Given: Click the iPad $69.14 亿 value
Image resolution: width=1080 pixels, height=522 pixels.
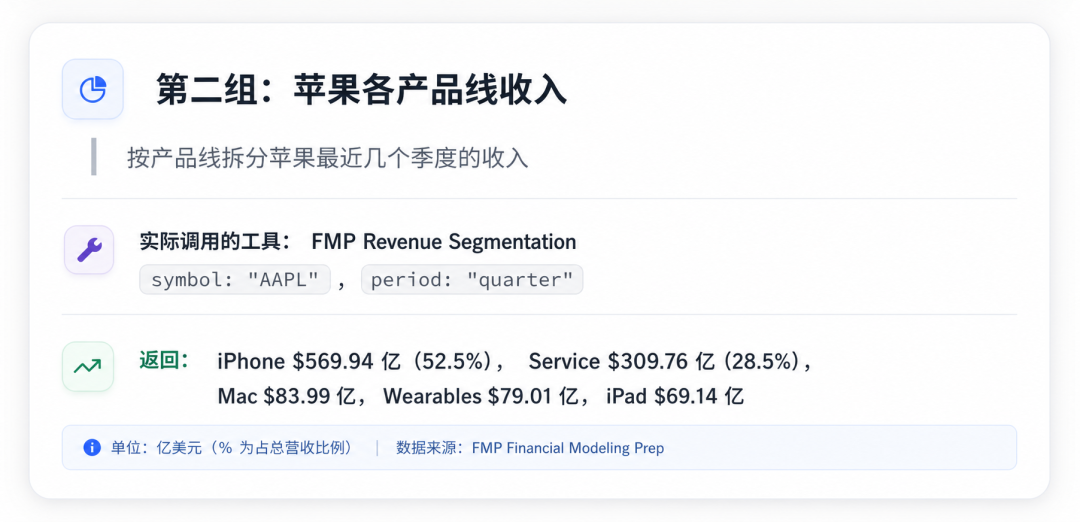Looking at the screenshot, I should click(x=675, y=396).
